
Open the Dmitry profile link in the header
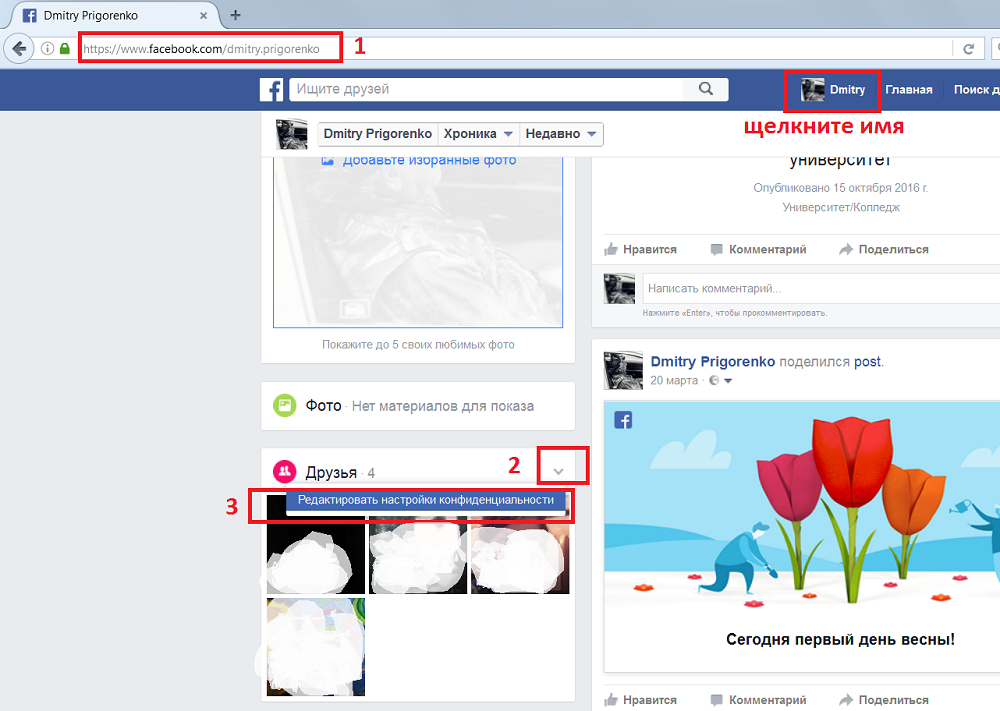833,90
